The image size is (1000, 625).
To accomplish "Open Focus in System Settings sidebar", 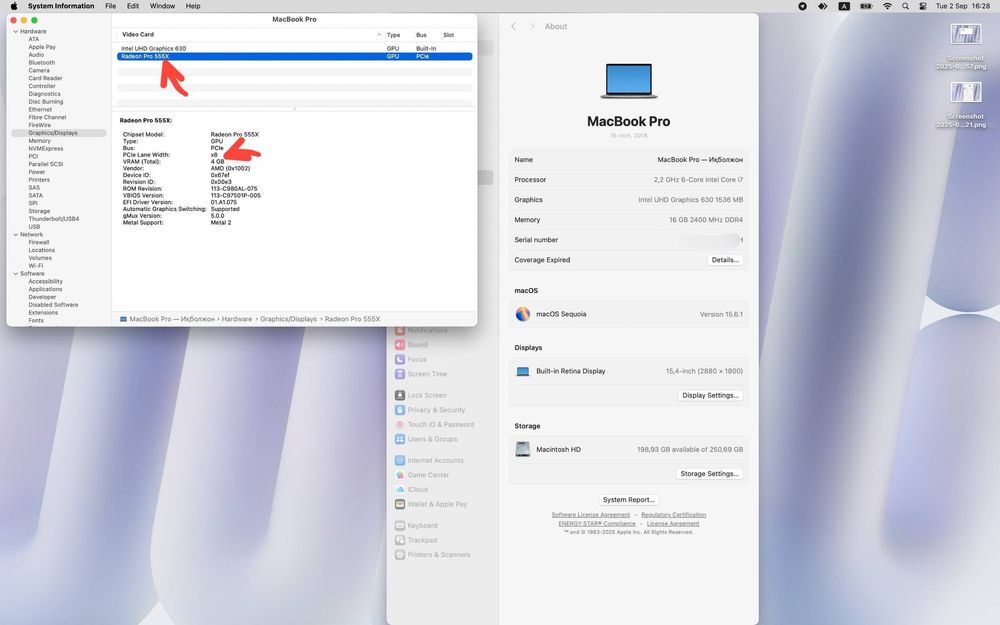I will point(411,360).
